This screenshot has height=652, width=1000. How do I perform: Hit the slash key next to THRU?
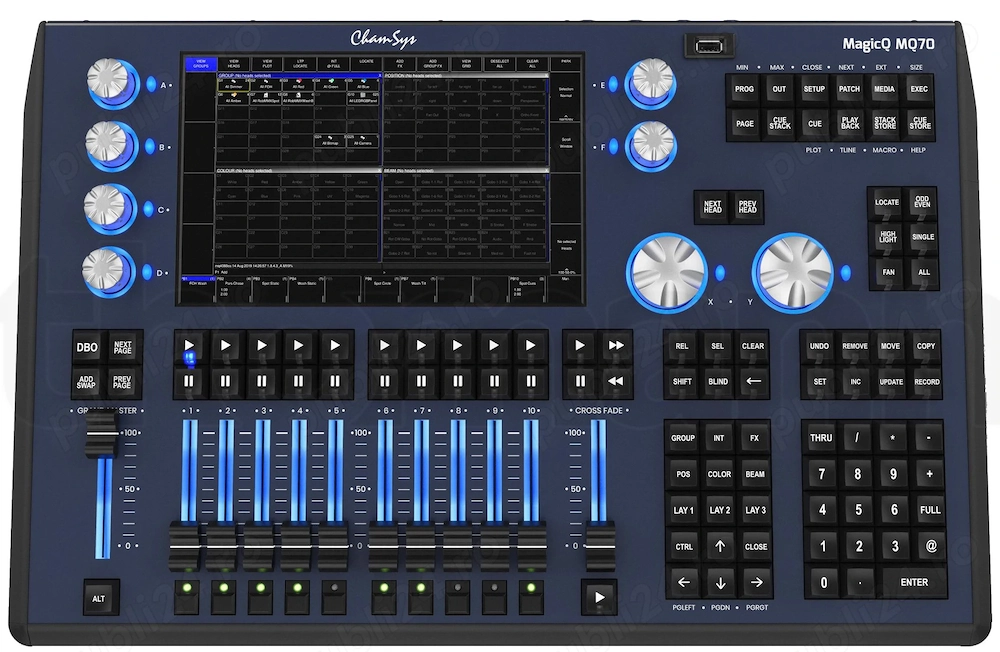coord(857,438)
